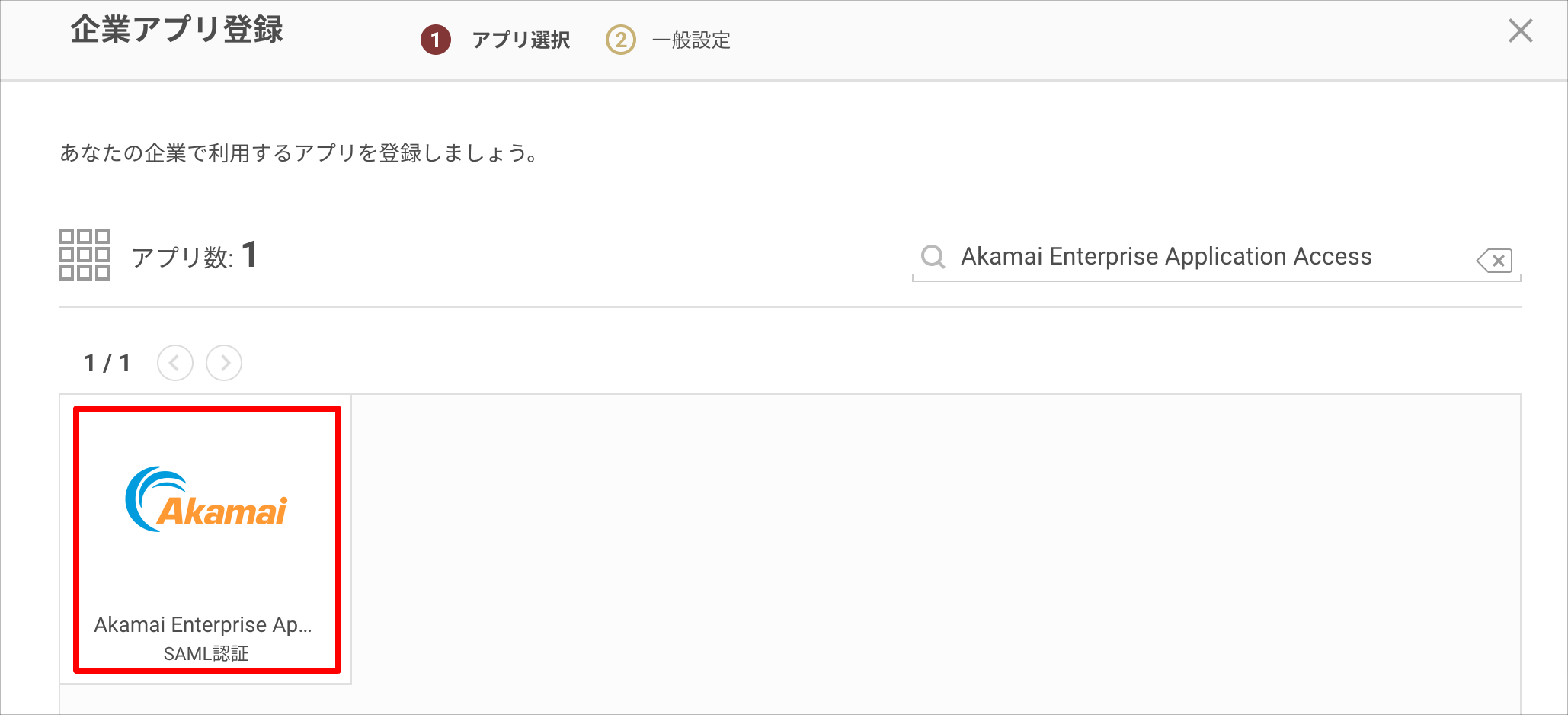Open the 一般設定 step
The height and width of the screenshot is (715, 1568).
pos(691,40)
